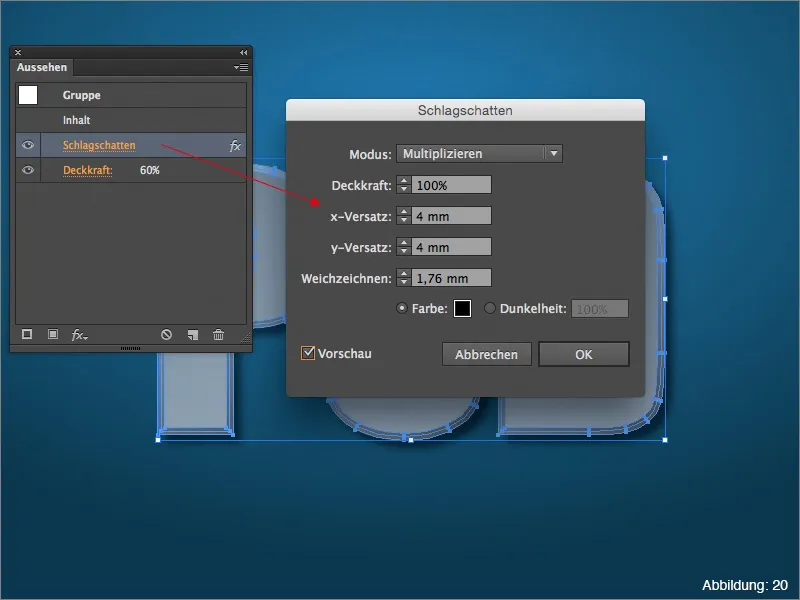Click the Schlagschatten dialog title bar

pos(465,110)
